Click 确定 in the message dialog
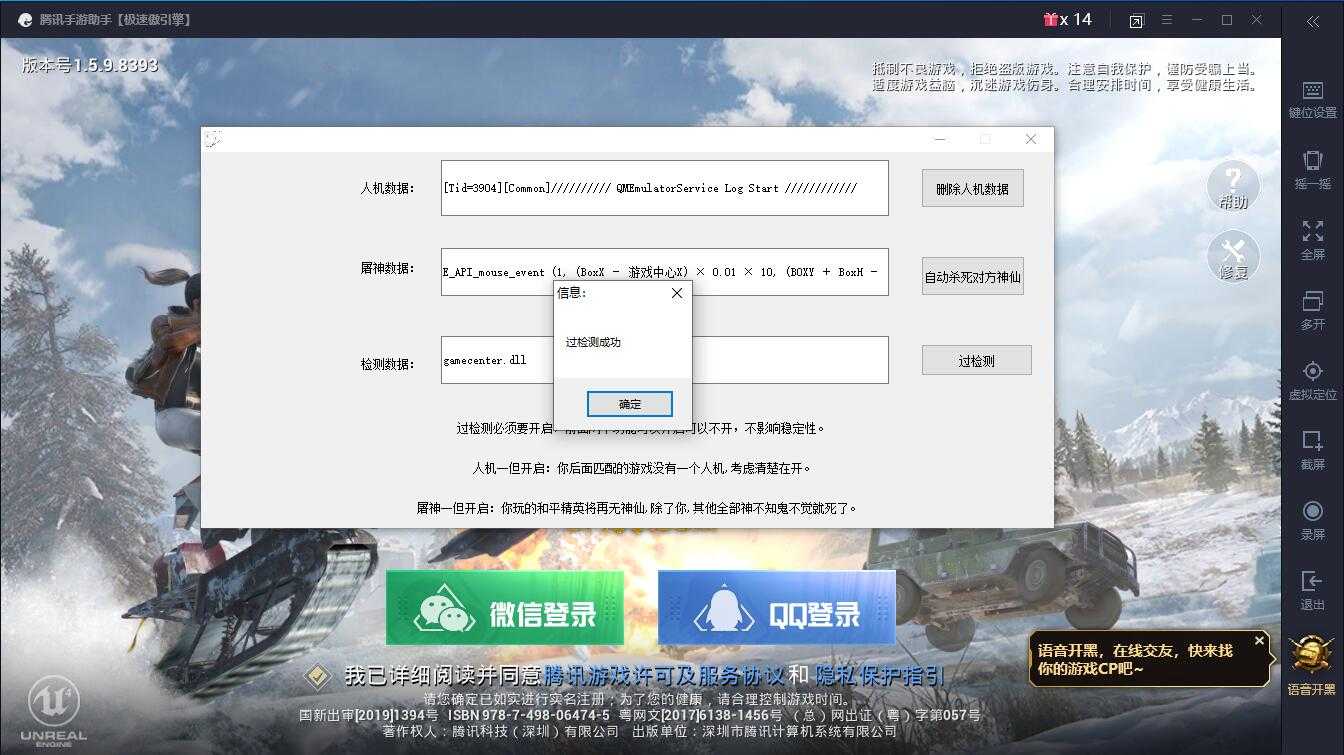The height and width of the screenshot is (755, 1344). click(x=630, y=404)
